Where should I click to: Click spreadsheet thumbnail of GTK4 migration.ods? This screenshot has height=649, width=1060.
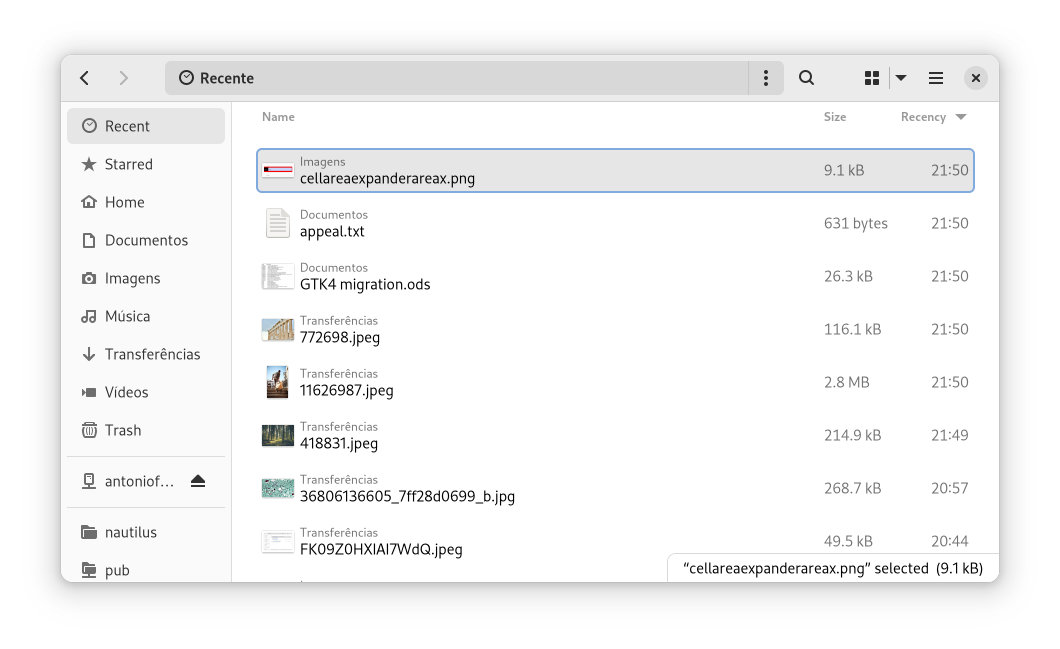[278, 277]
